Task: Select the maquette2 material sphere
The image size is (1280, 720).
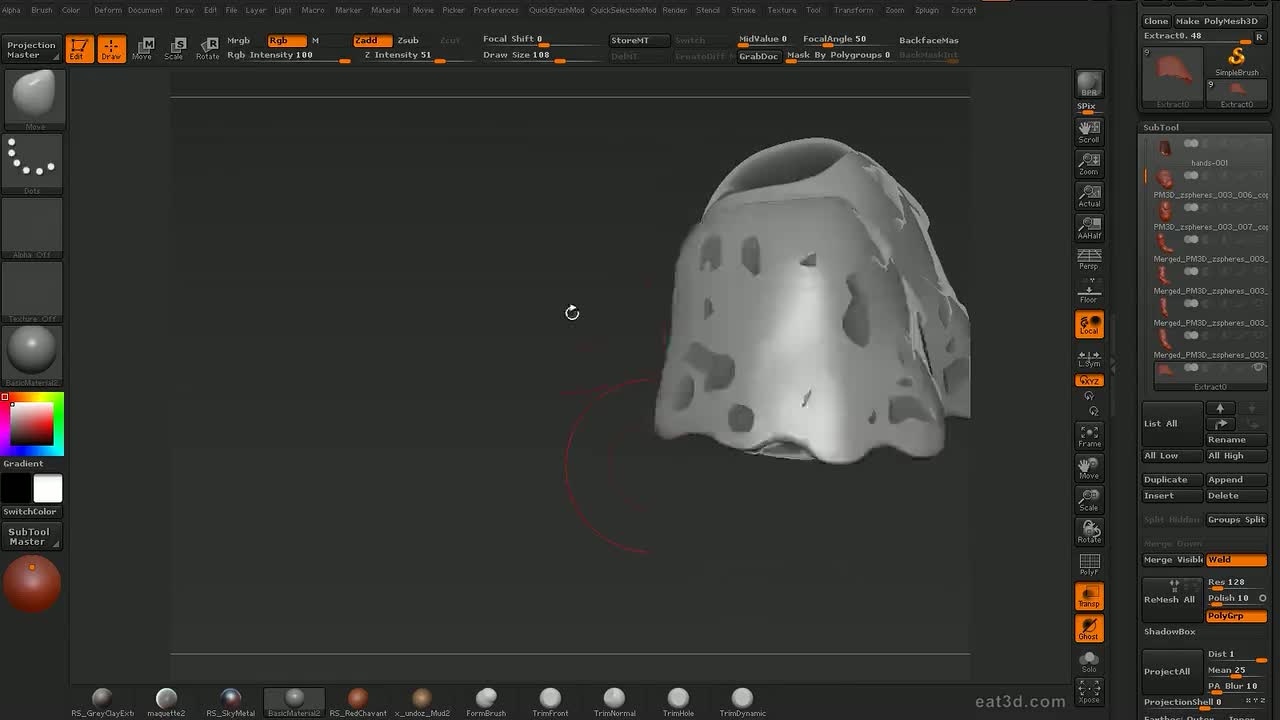Action: [x=166, y=702]
